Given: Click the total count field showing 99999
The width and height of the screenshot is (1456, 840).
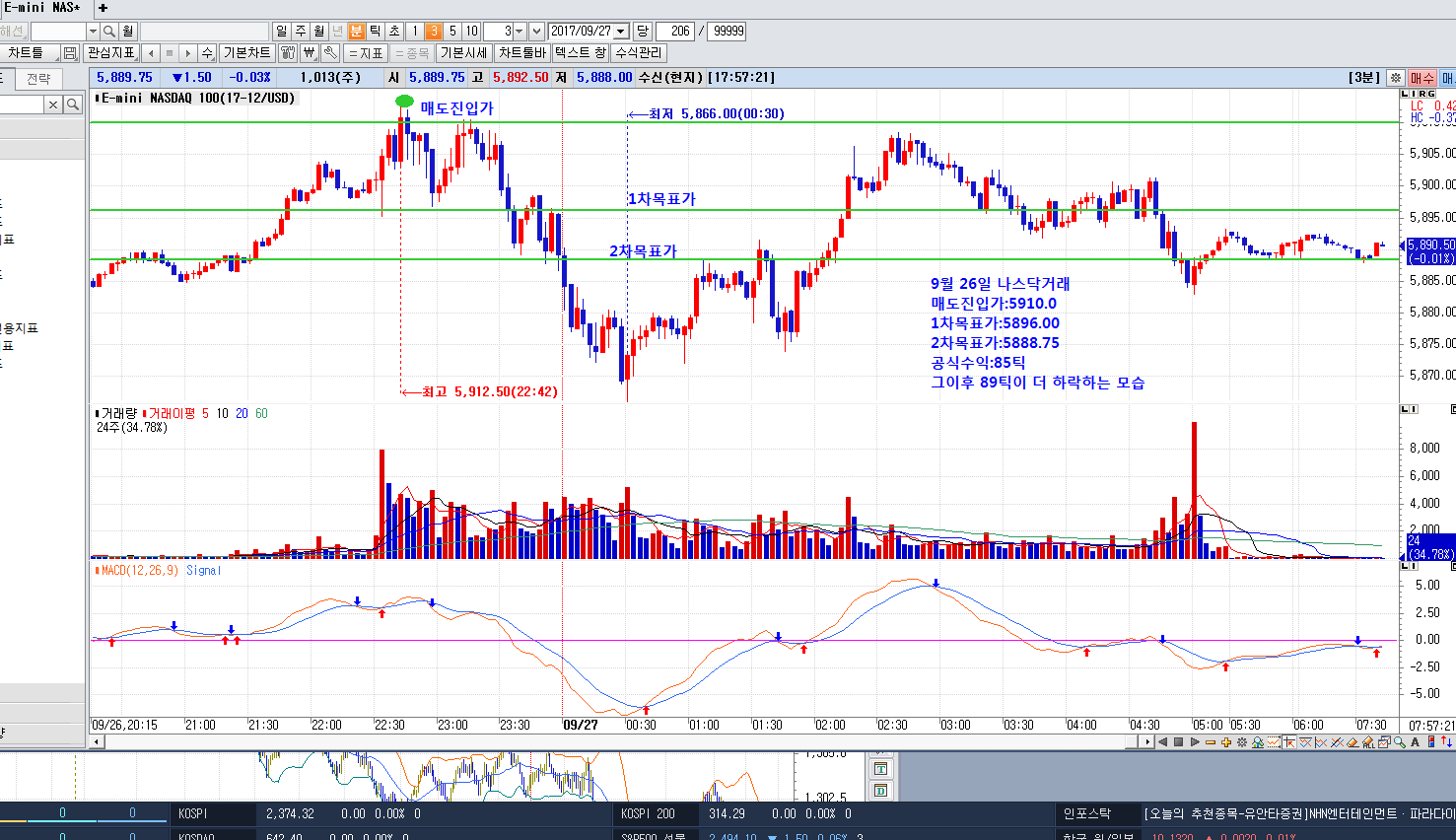Looking at the screenshot, I should [728, 32].
